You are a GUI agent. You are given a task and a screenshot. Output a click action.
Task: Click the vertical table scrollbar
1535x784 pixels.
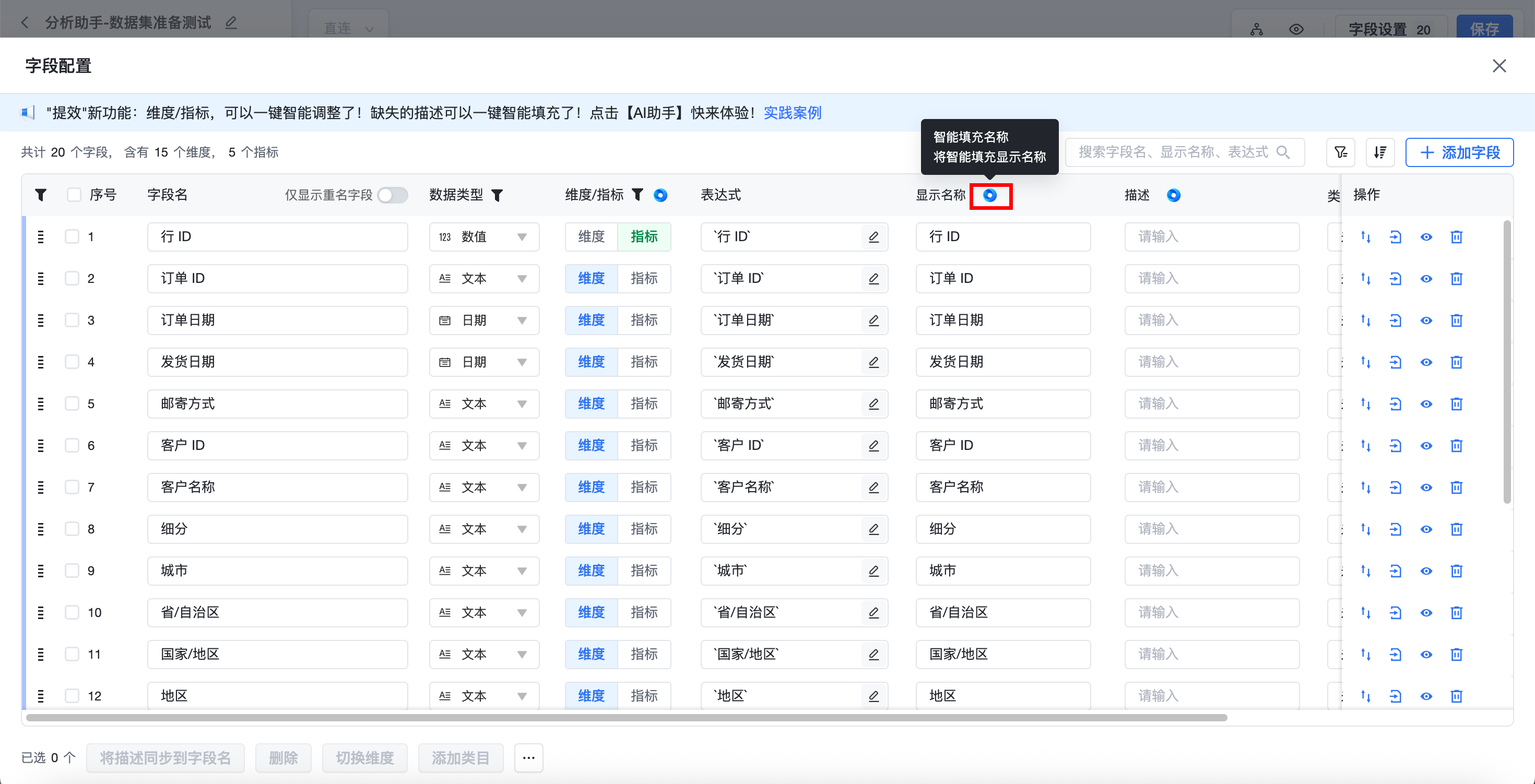pos(1507,362)
